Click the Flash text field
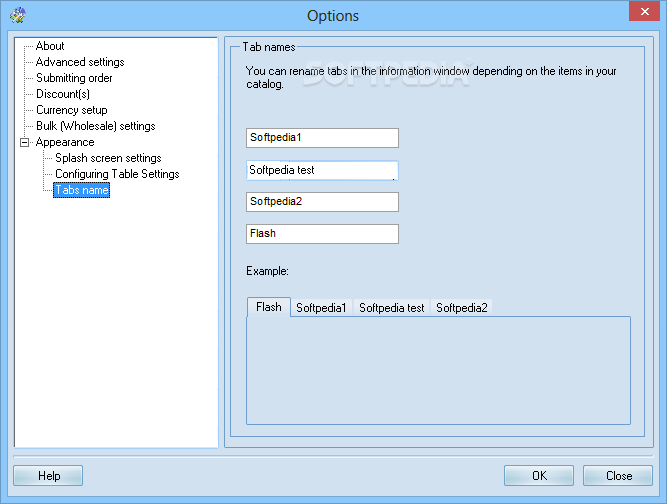667x504 pixels. pos(322,234)
